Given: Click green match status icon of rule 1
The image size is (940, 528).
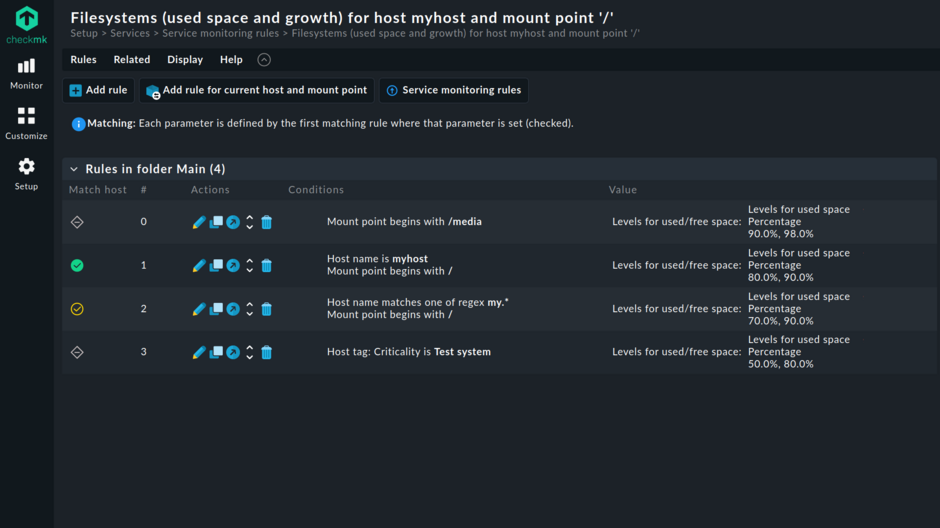Looking at the screenshot, I should point(77,265).
